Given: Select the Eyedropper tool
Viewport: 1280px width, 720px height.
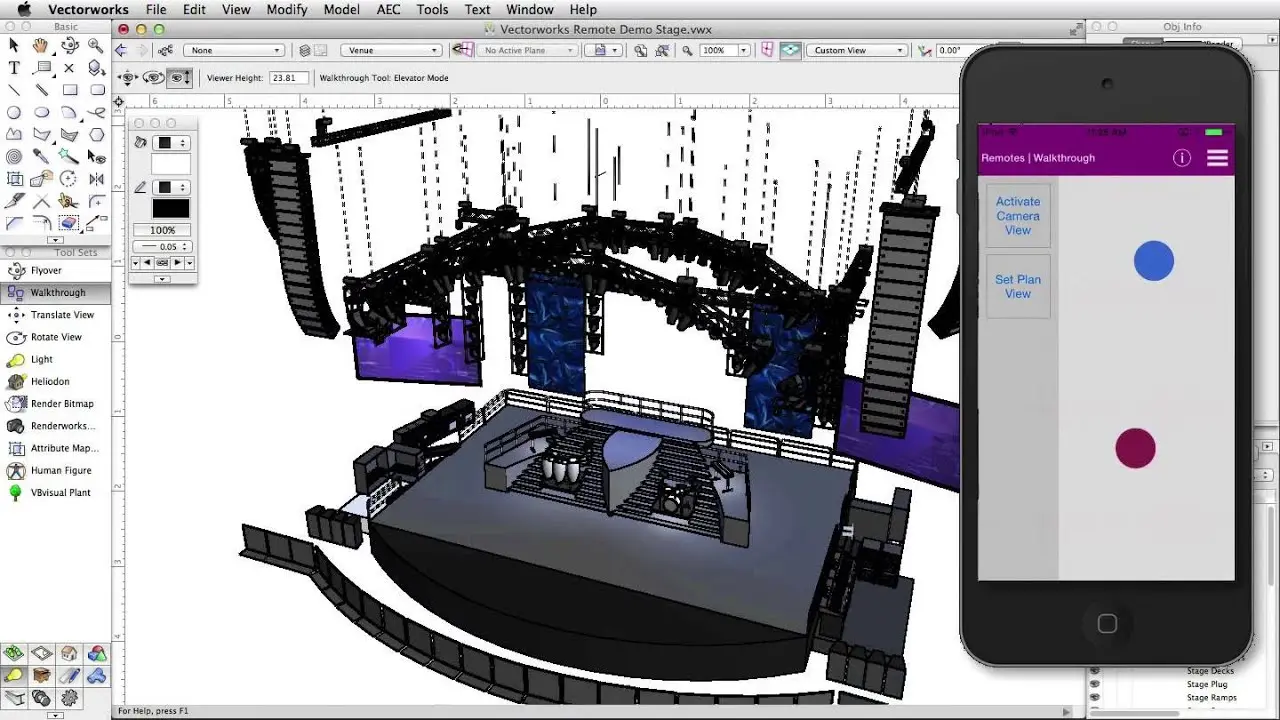Looking at the screenshot, I should pos(41,157).
